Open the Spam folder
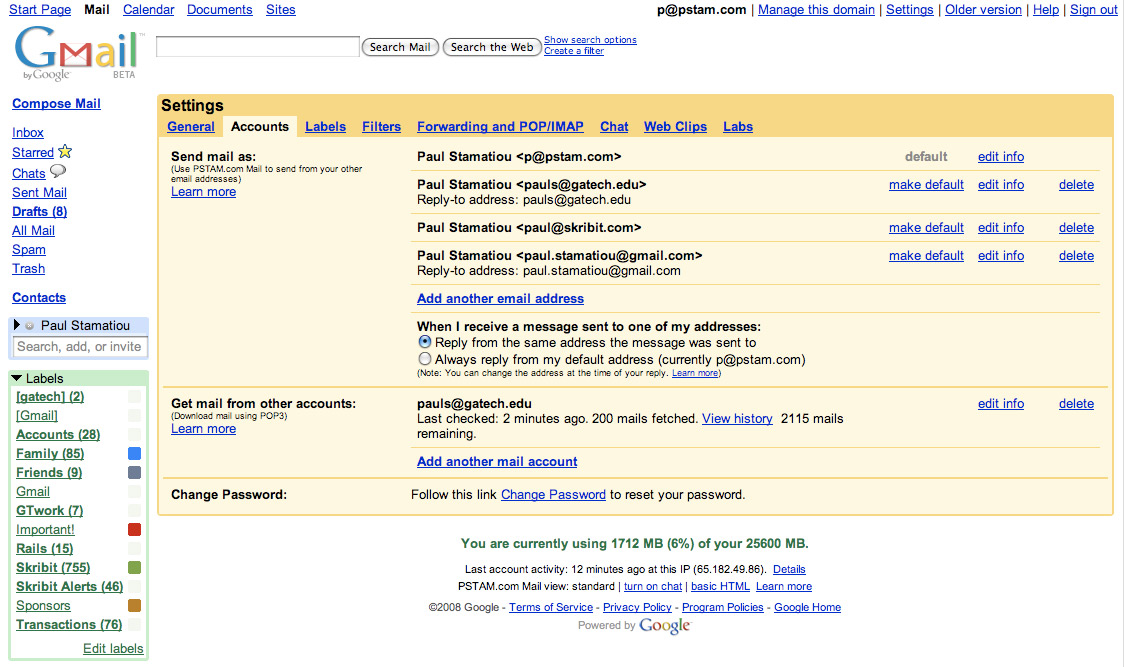Image resolution: width=1124 pixels, height=667 pixels. [x=29, y=250]
